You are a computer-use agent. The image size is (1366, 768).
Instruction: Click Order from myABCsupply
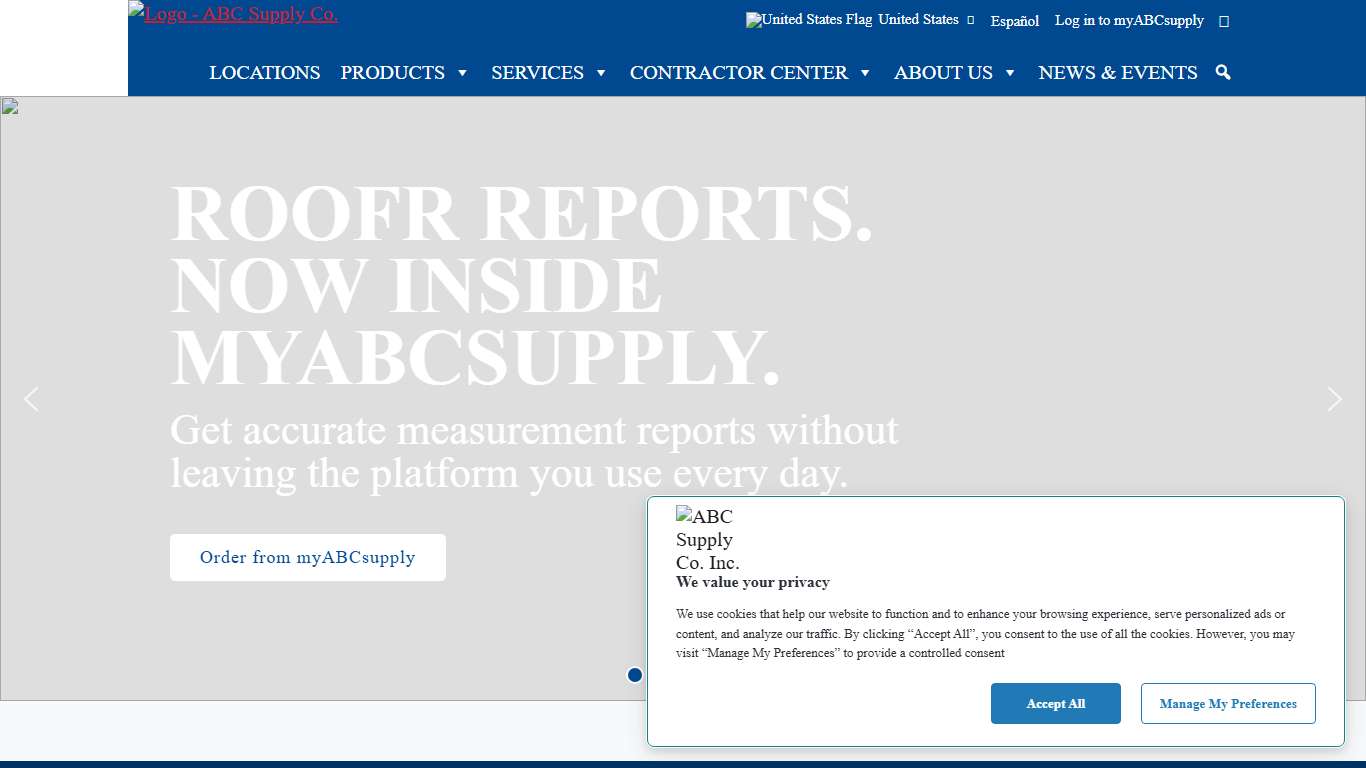[x=307, y=557]
